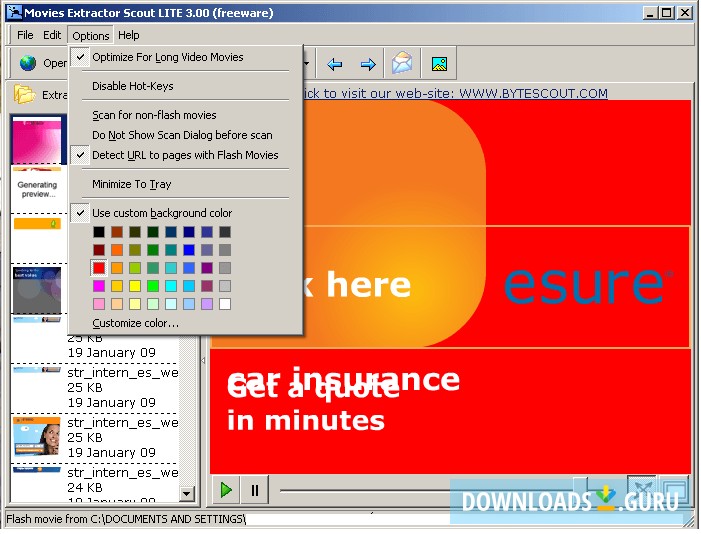Pick the dark red color swatch
This screenshot has height=534, width=701.
click(99, 250)
